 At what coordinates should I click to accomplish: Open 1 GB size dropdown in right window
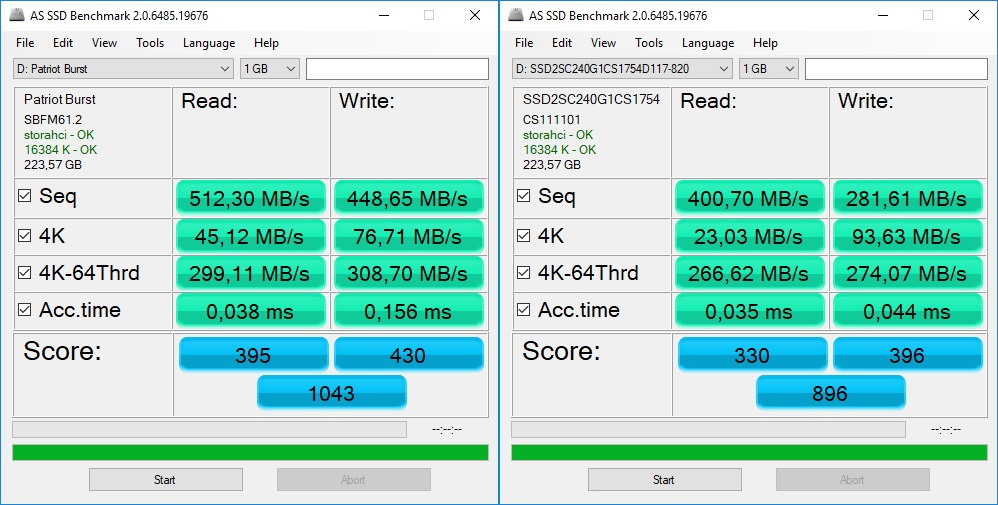tap(769, 69)
